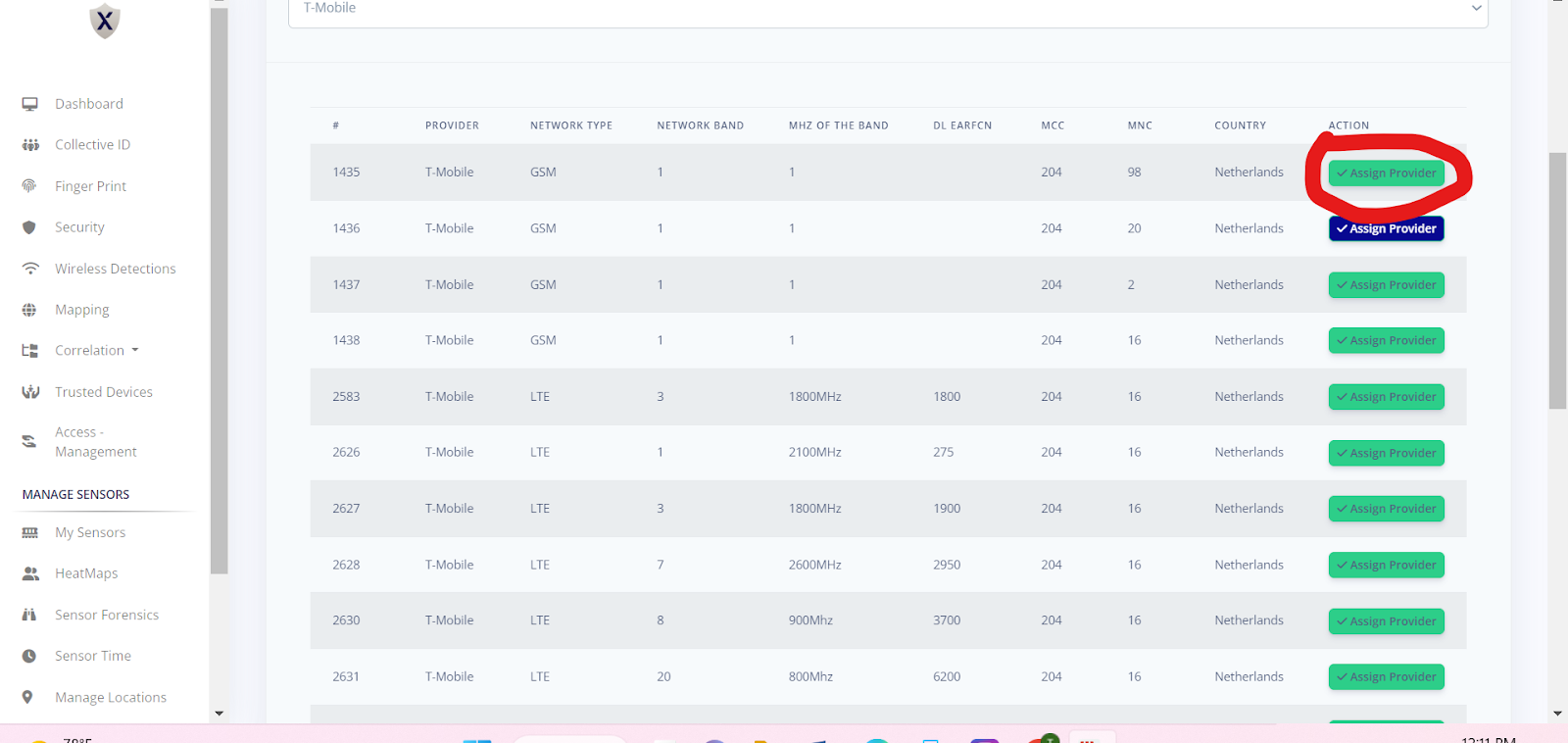Assign provider for row 1438
Screen dimensions: 1568x743
tap(1386, 341)
